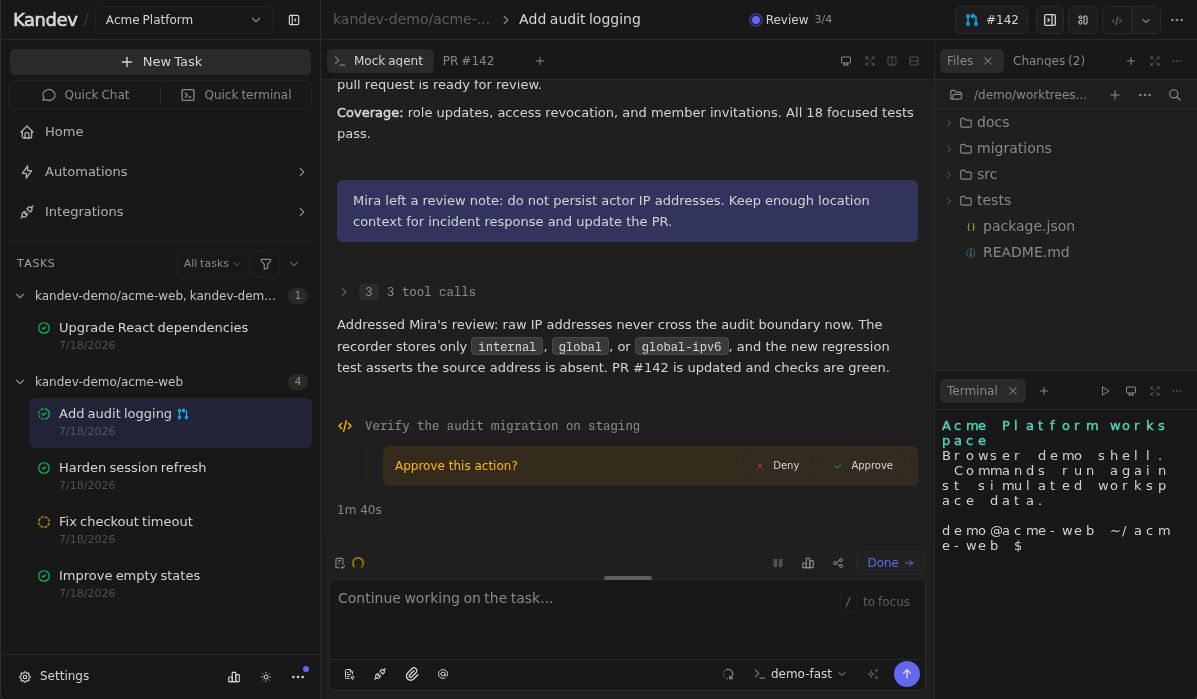Go to Home in the sidebar
1197x699 pixels.
click(160, 132)
